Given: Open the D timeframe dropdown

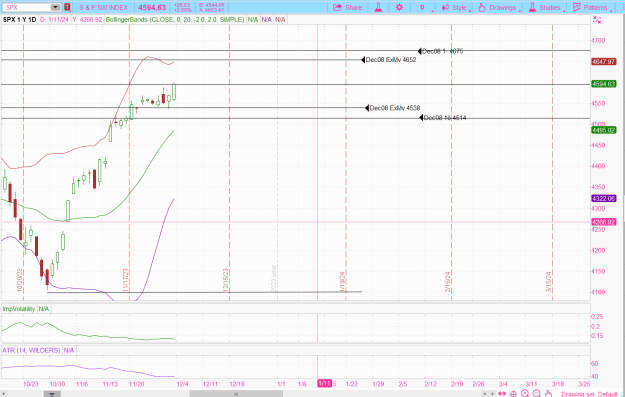Looking at the screenshot, I should [424, 8].
